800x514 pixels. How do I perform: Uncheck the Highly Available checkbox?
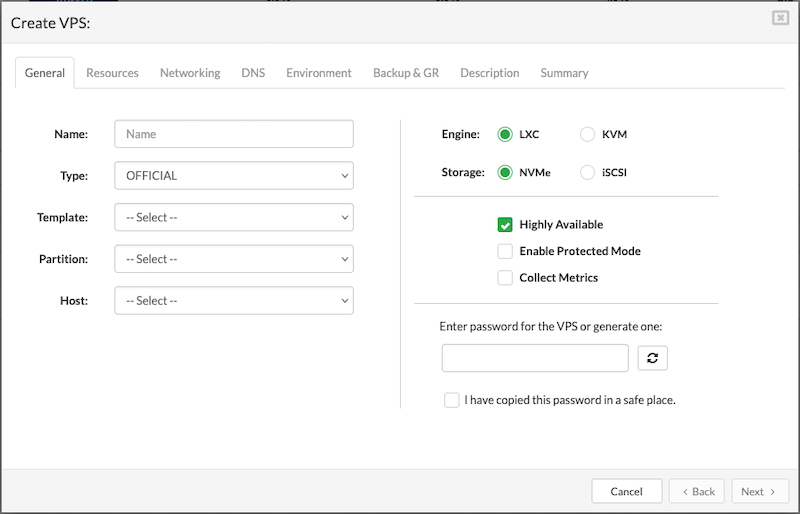505,225
